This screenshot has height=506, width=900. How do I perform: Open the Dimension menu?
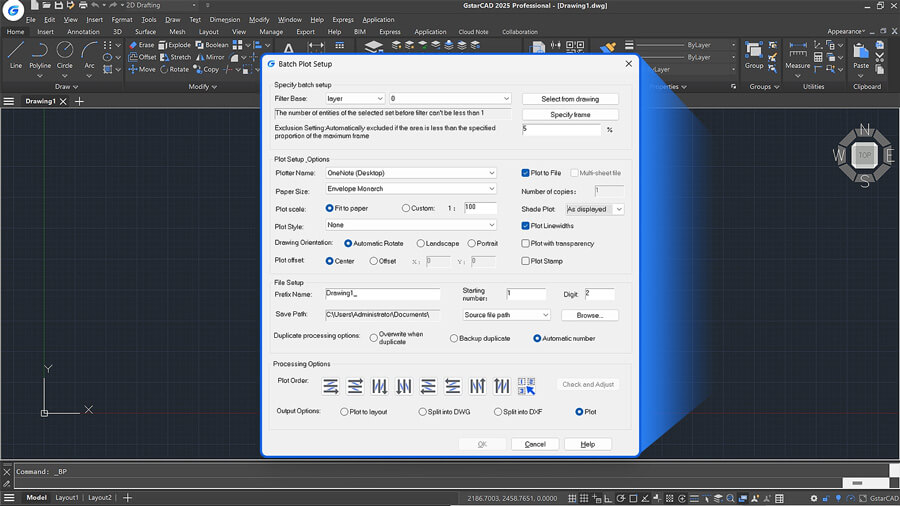click(x=224, y=20)
